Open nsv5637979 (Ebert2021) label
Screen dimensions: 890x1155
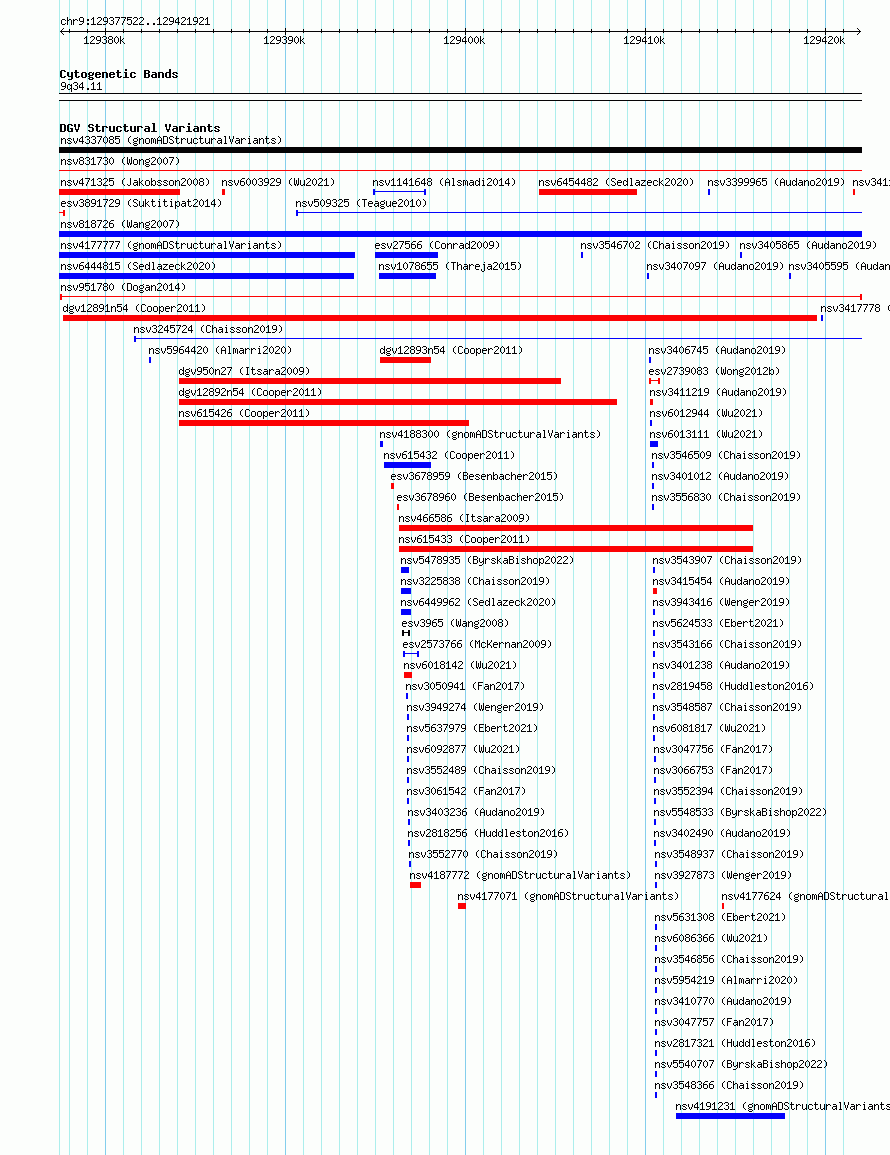[x=472, y=729]
